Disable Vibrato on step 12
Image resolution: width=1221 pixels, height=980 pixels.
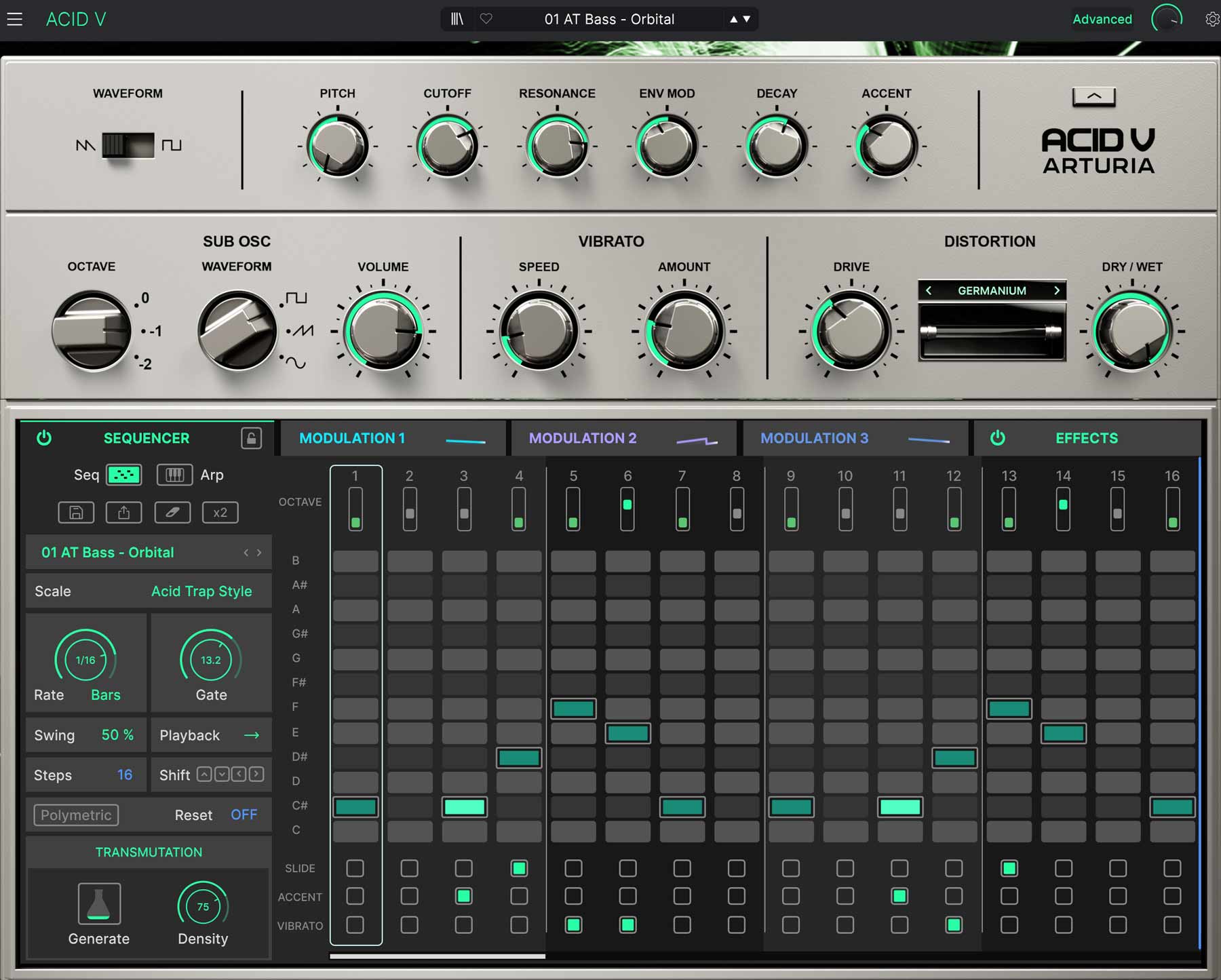tap(954, 924)
